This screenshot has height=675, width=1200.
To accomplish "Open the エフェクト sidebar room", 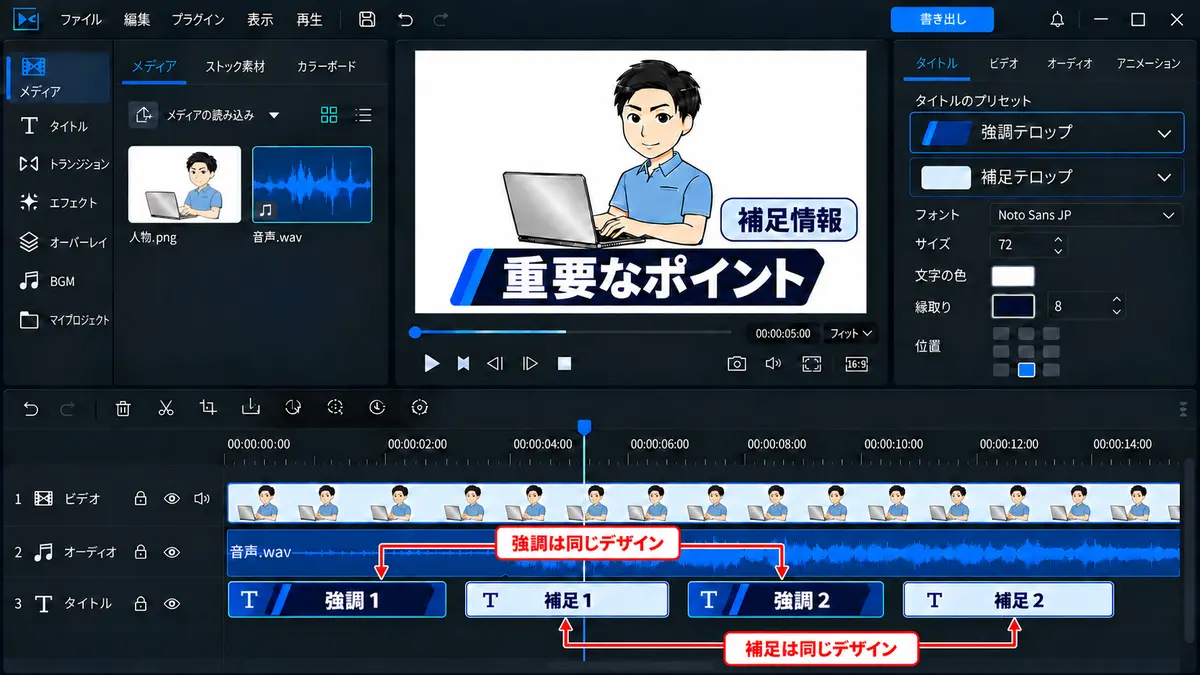I will 60,203.
